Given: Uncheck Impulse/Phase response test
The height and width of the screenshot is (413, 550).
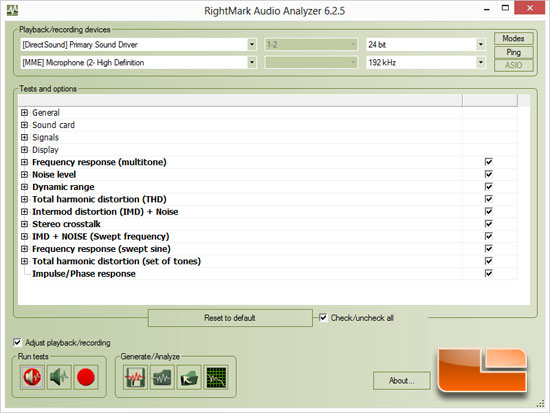Looking at the screenshot, I should tap(489, 273).
